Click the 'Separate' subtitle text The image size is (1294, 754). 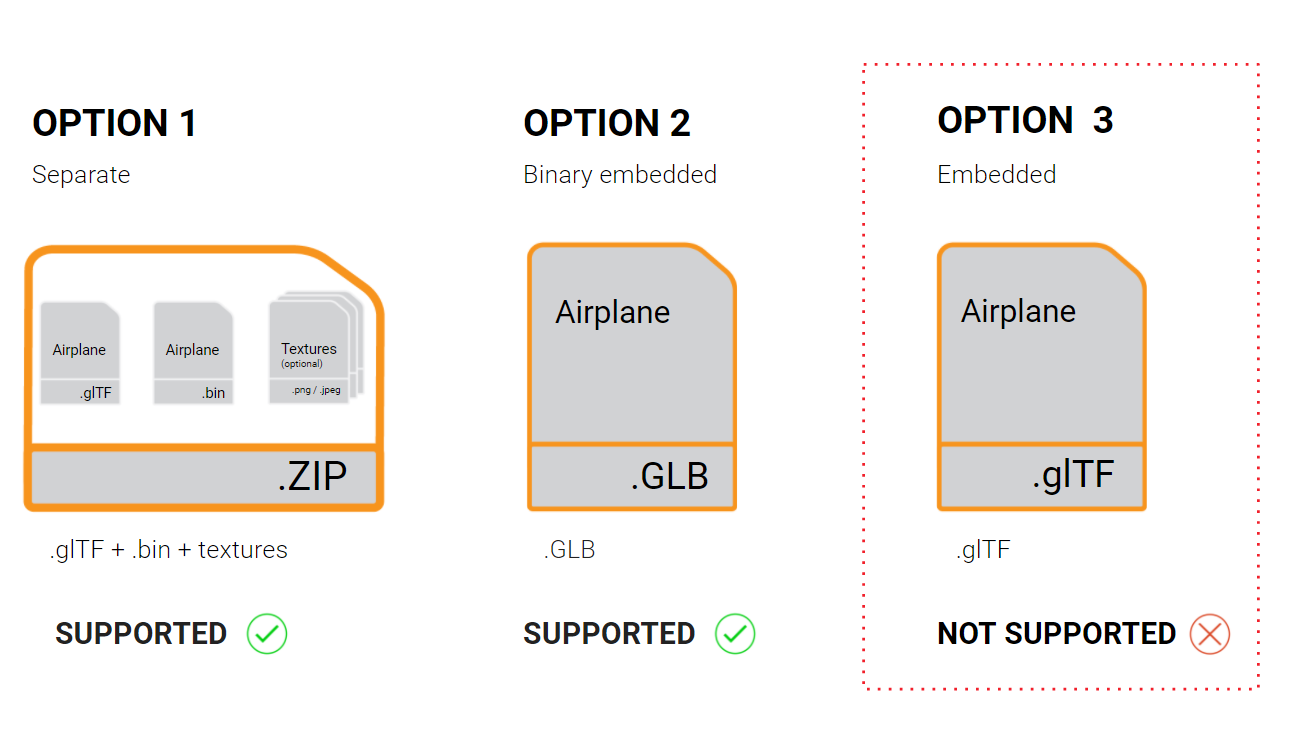[x=81, y=175]
